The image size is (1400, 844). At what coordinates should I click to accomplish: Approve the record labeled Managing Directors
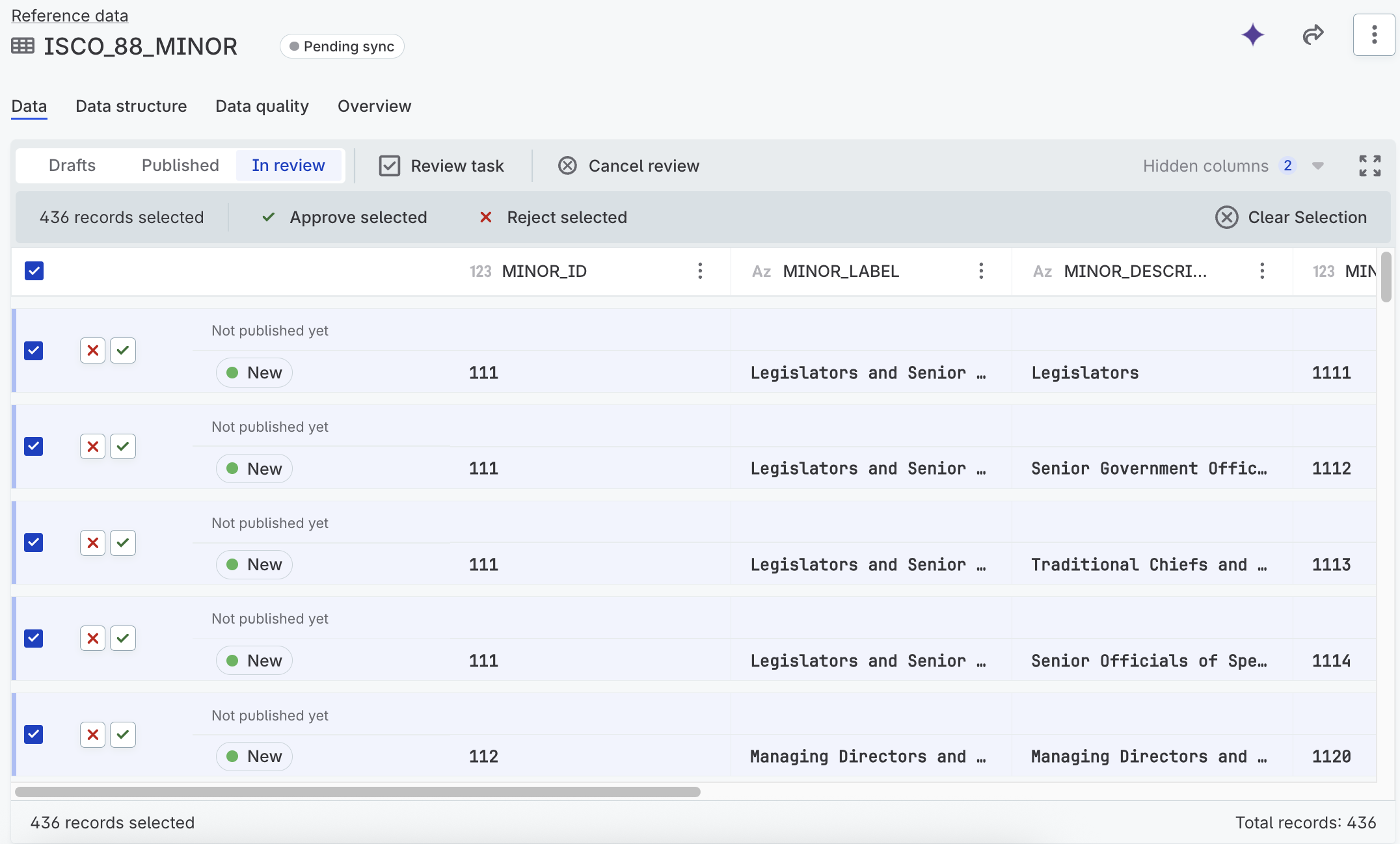[122, 734]
